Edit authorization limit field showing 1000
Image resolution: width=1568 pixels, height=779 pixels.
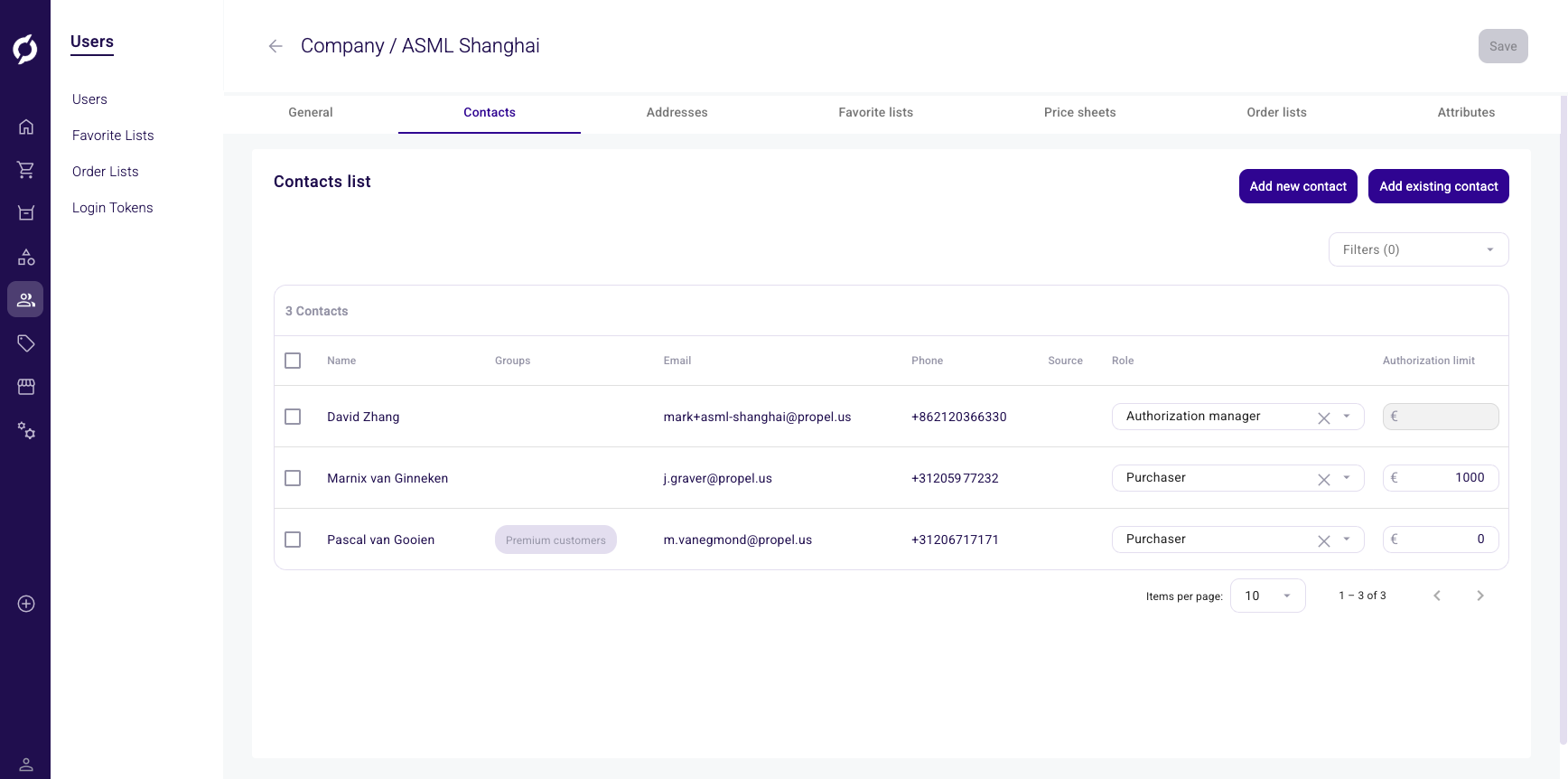pyautogui.click(x=1441, y=478)
